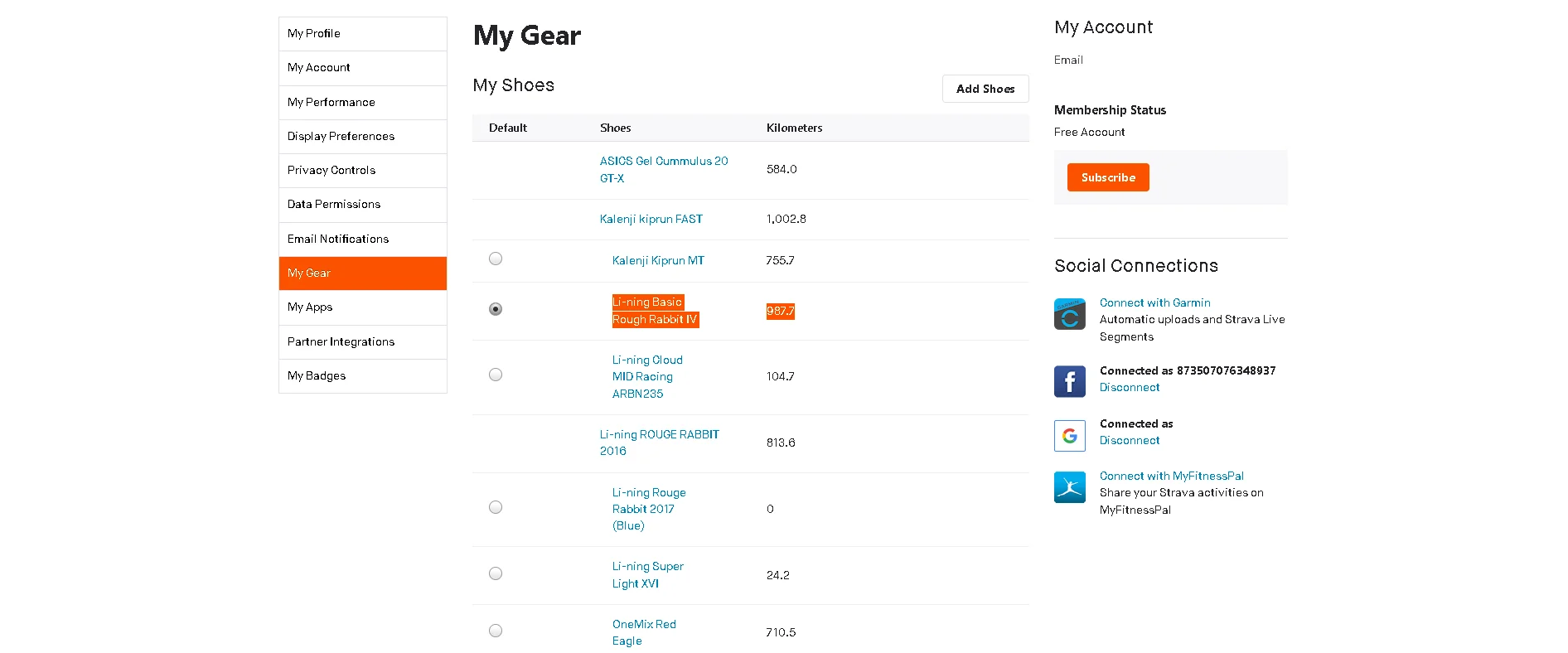Navigate to My Badges page
The width and height of the screenshot is (1568, 653).
click(317, 375)
